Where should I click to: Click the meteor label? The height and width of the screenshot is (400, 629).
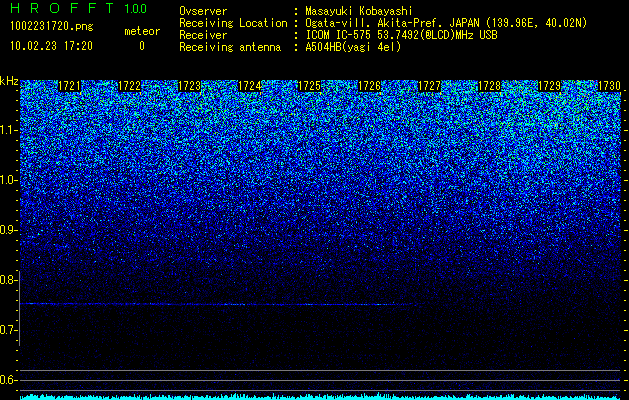[x=142, y=31]
